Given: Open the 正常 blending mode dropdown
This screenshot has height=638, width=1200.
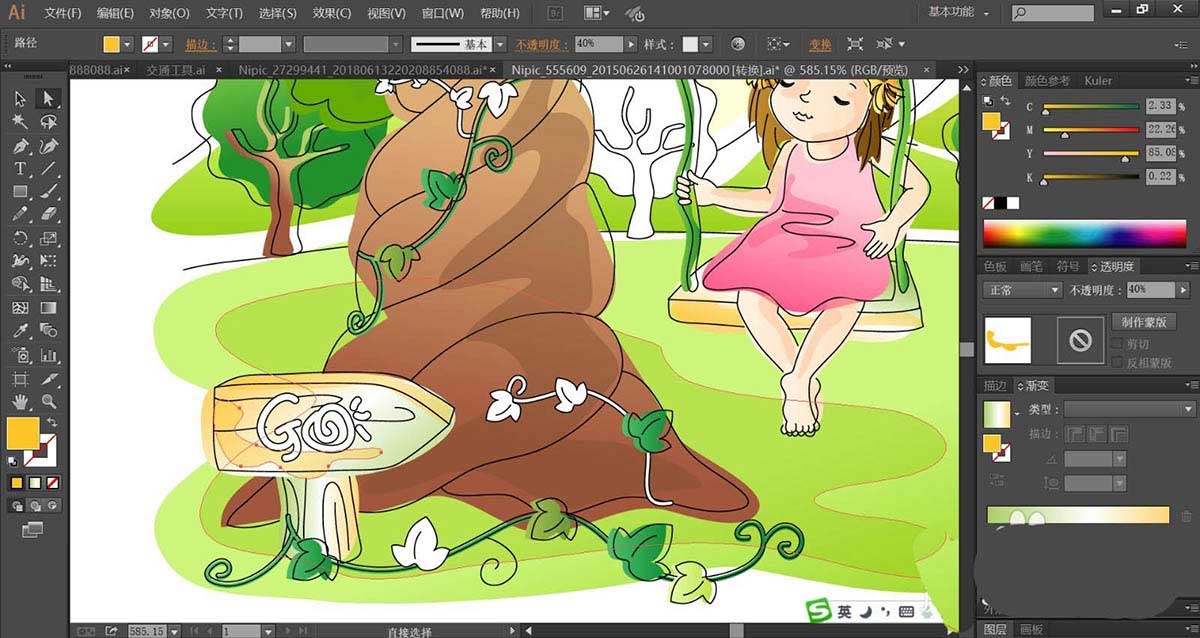Looking at the screenshot, I should coord(1022,289).
